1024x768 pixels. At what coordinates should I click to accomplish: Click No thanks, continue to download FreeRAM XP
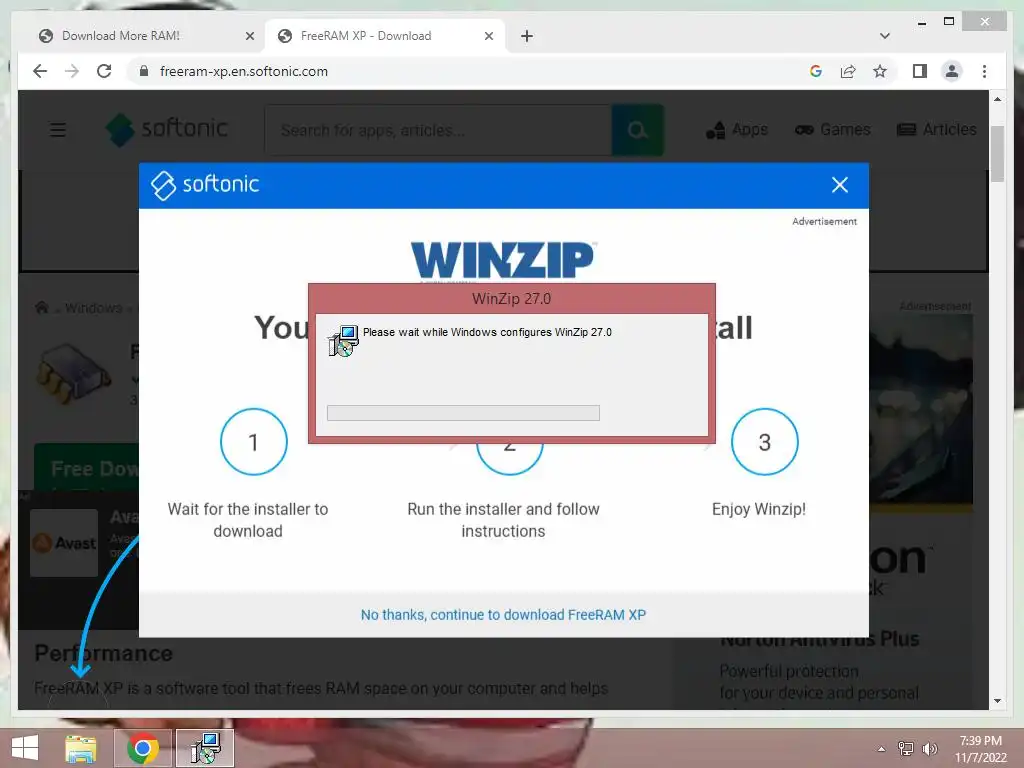coord(503,615)
